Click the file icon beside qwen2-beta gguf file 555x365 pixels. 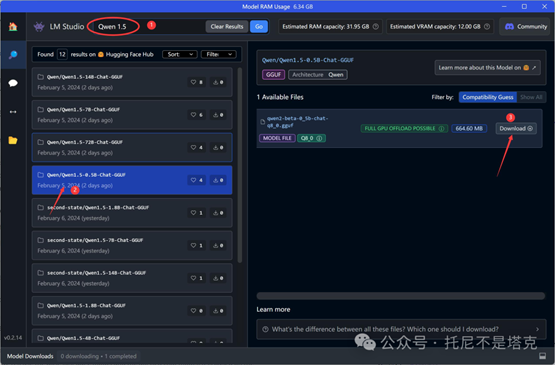(x=263, y=122)
